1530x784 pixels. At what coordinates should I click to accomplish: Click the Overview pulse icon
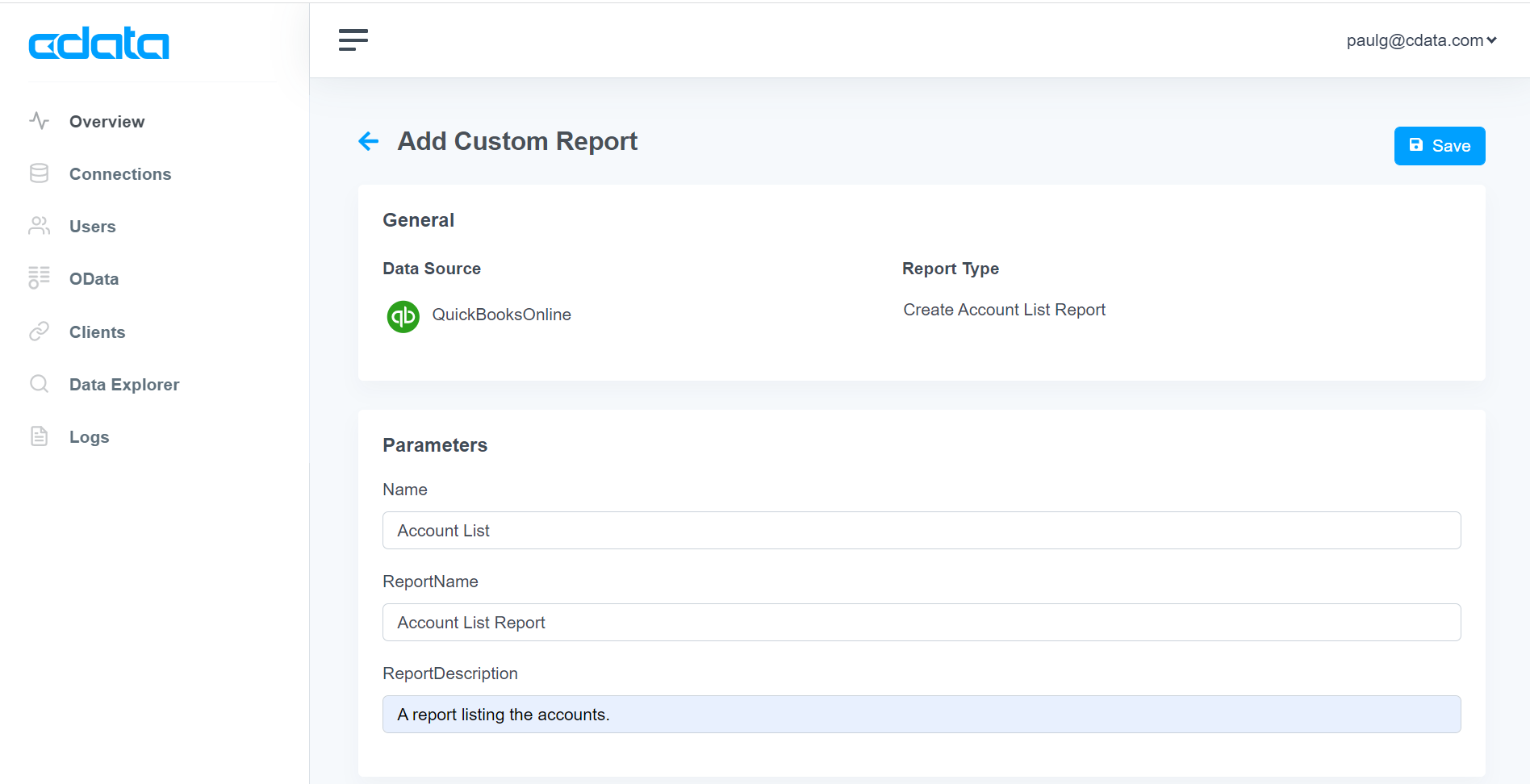(39, 121)
